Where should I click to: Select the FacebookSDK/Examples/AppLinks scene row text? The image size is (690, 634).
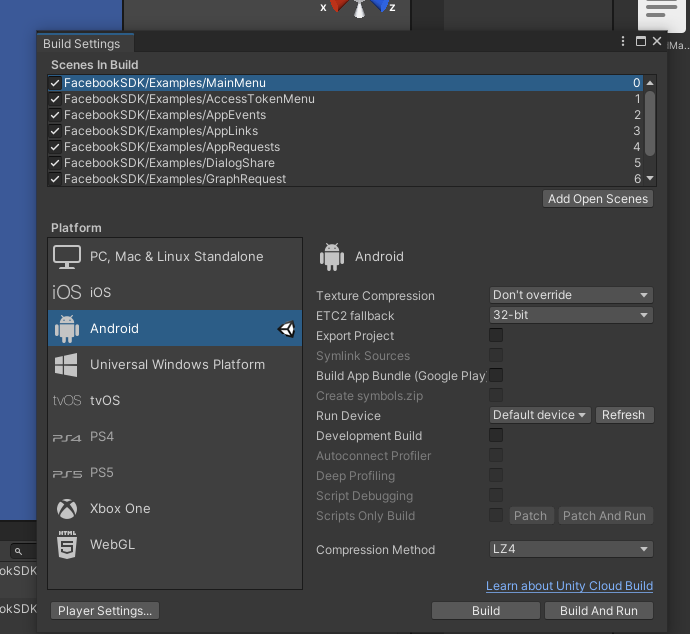click(x=161, y=131)
